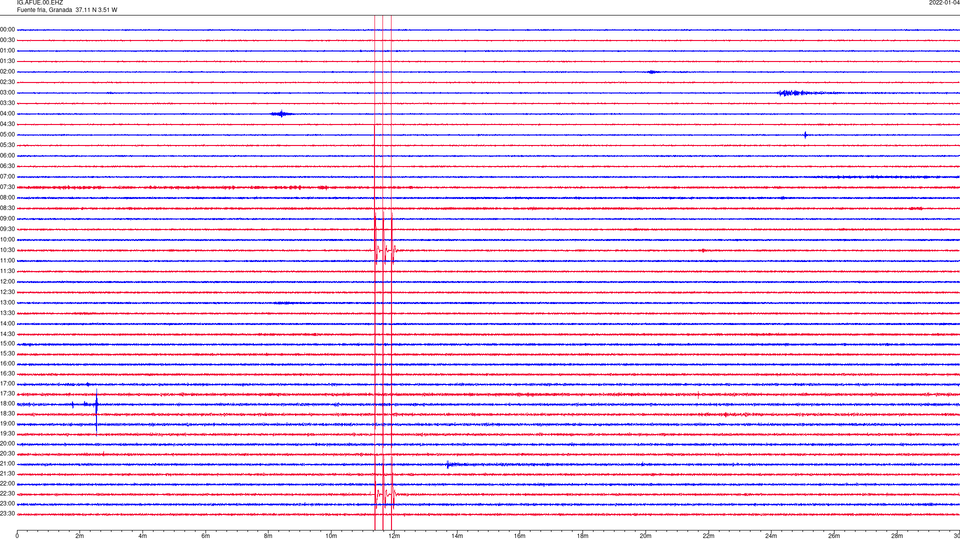This screenshot has height=540, width=960.
Task: Click the 18m tick label on time axis
Action: pos(583,536)
